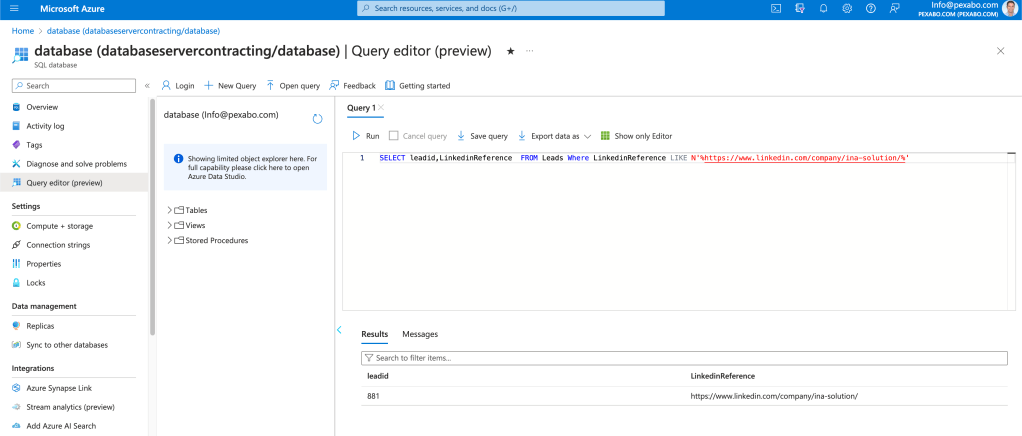This screenshot has width=1022, height=436.
Task: Open the help question mark icon
Action: click(870, 8)
